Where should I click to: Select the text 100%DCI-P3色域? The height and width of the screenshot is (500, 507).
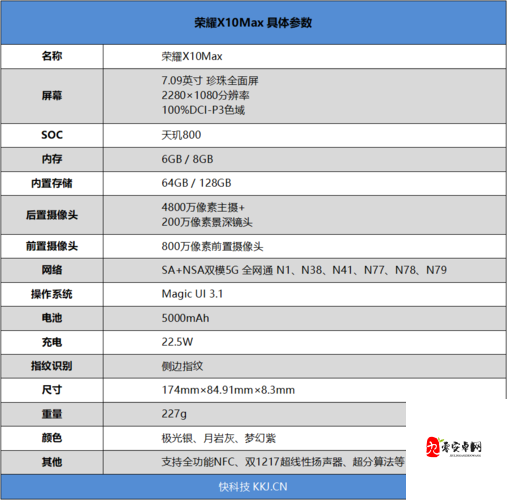203,110
